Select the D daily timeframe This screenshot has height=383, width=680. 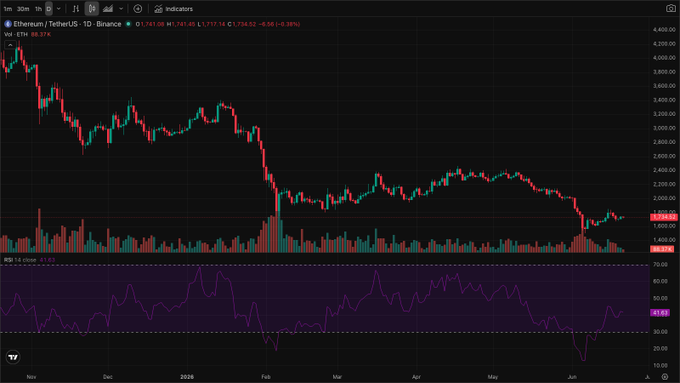(49, 9)
